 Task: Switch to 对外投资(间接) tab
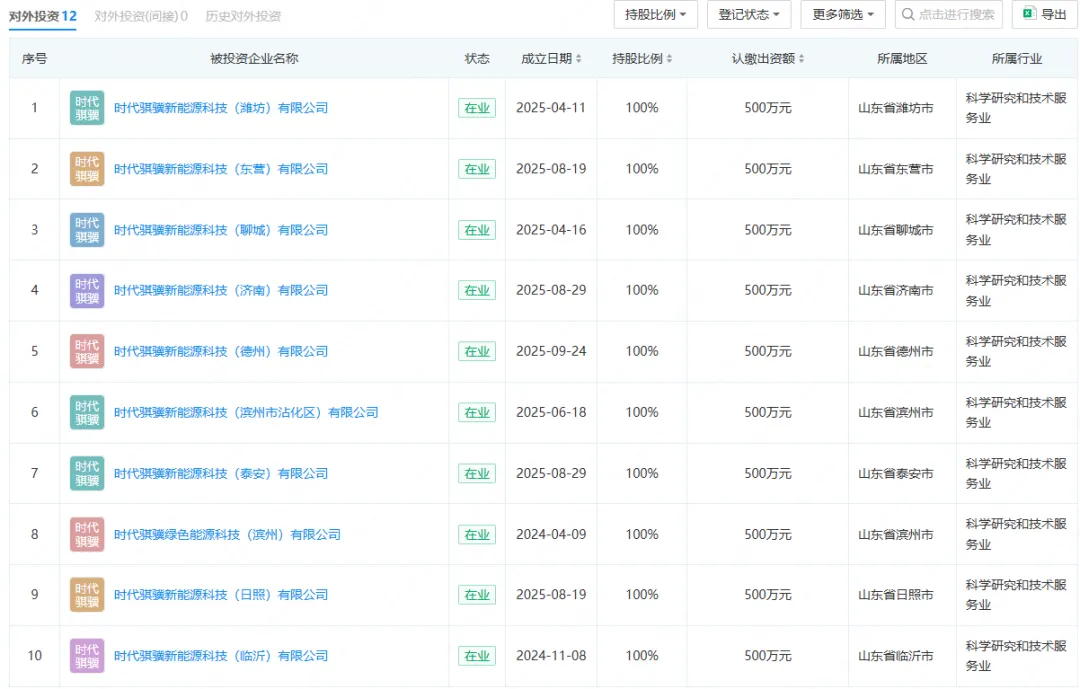click(x=141, y=16)
